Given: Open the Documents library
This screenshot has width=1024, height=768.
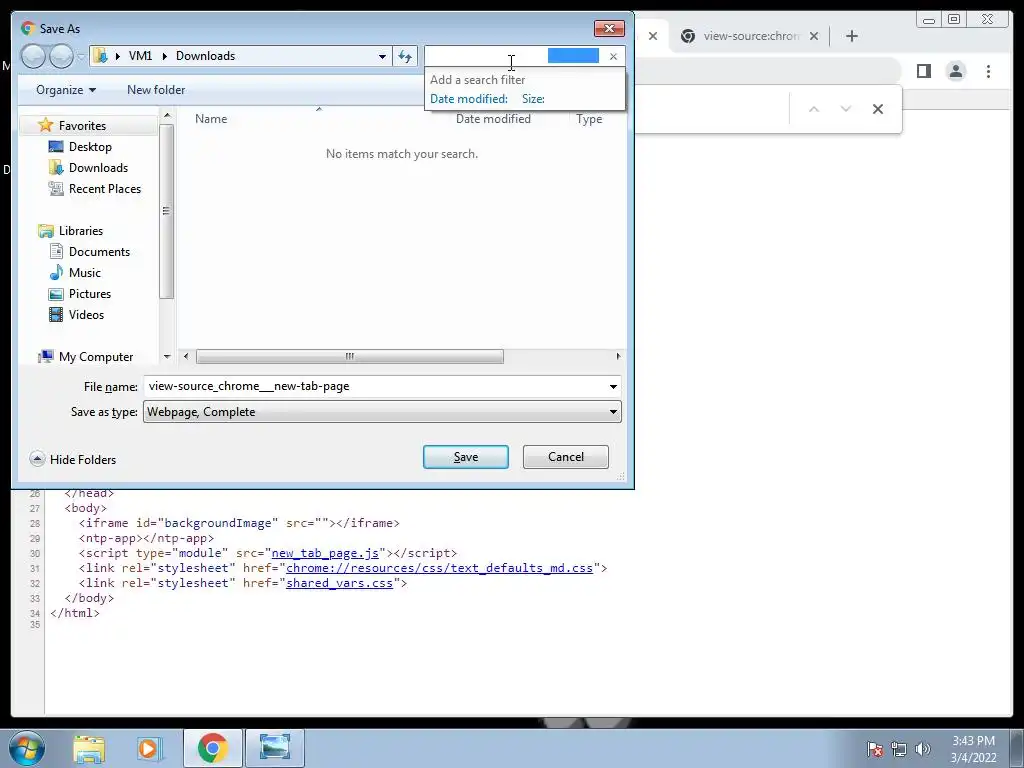Looking at the screenshot, I should pyautogui.click(x=99, y=251).
